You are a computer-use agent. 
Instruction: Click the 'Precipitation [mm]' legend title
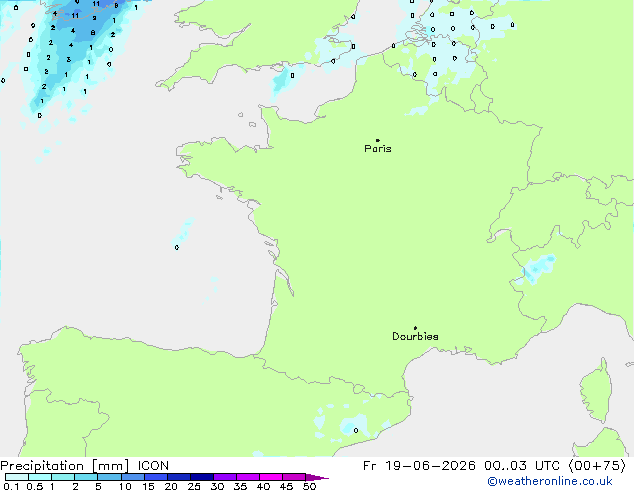click(x=65, y=466)
